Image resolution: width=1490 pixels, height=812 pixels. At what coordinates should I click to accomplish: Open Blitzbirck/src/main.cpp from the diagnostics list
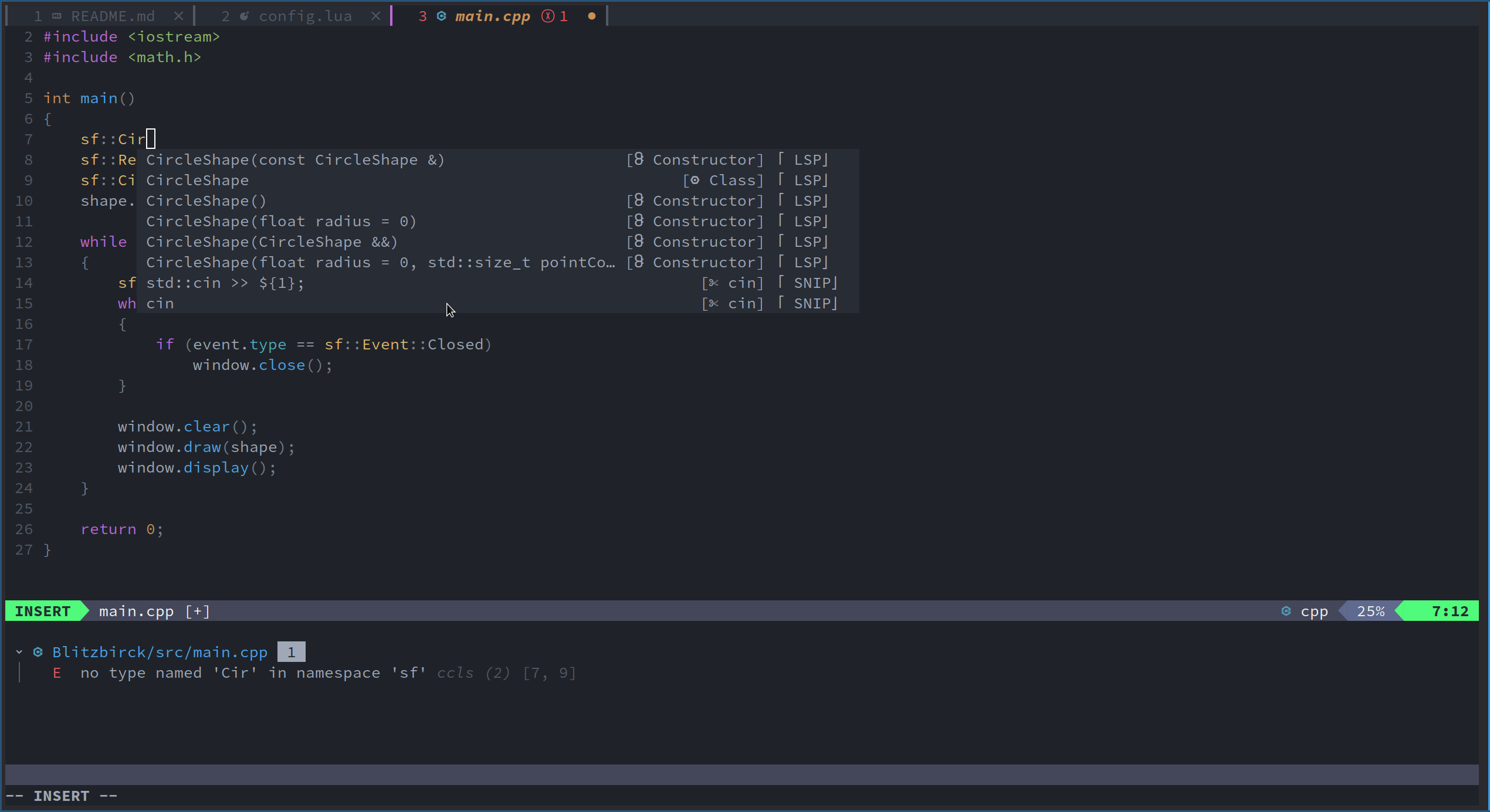[x=160, y=652]
